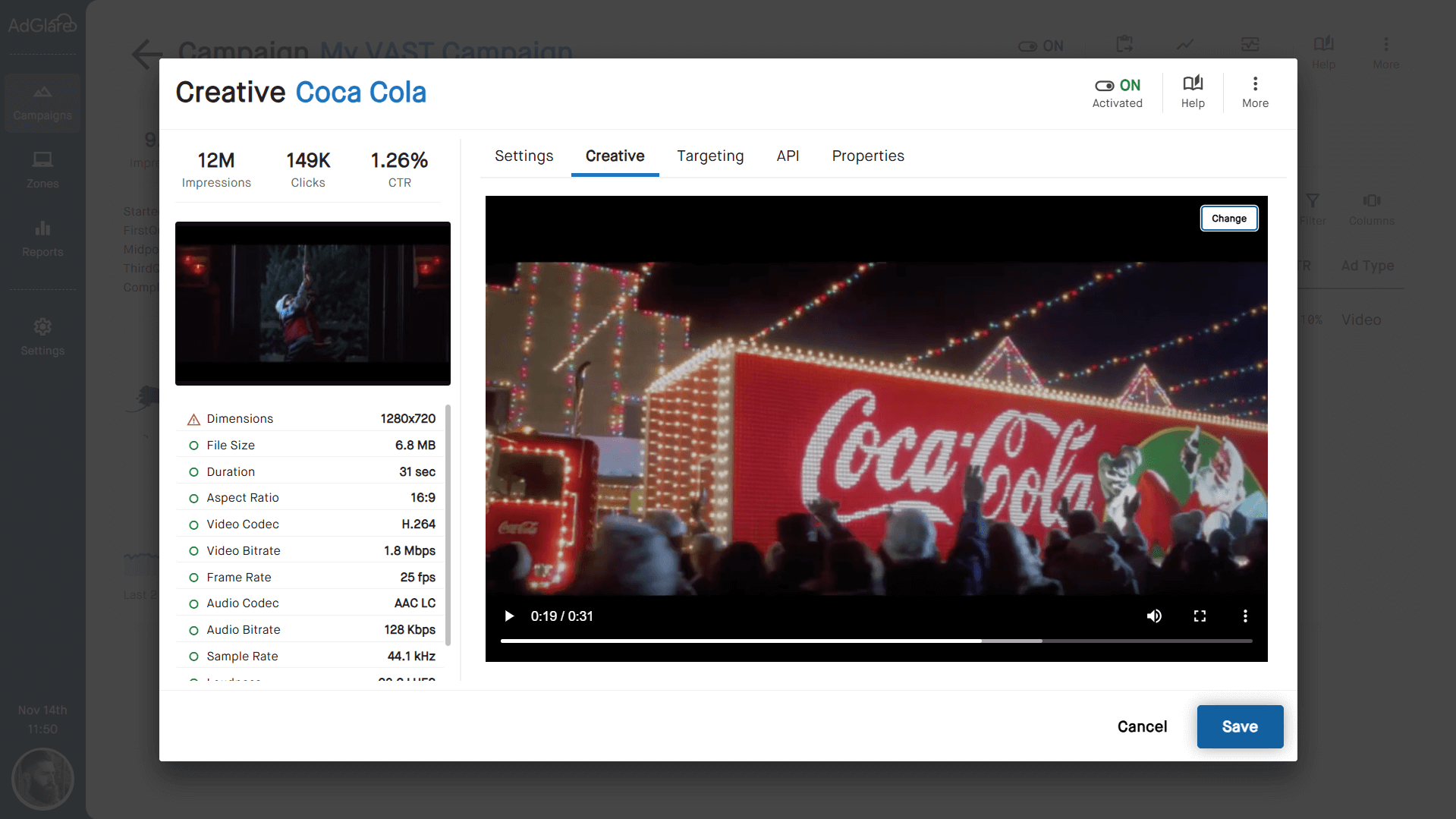Click the properties list scrollbar
The height and width of the screenshot is (819, 1456).
point(448,524)
